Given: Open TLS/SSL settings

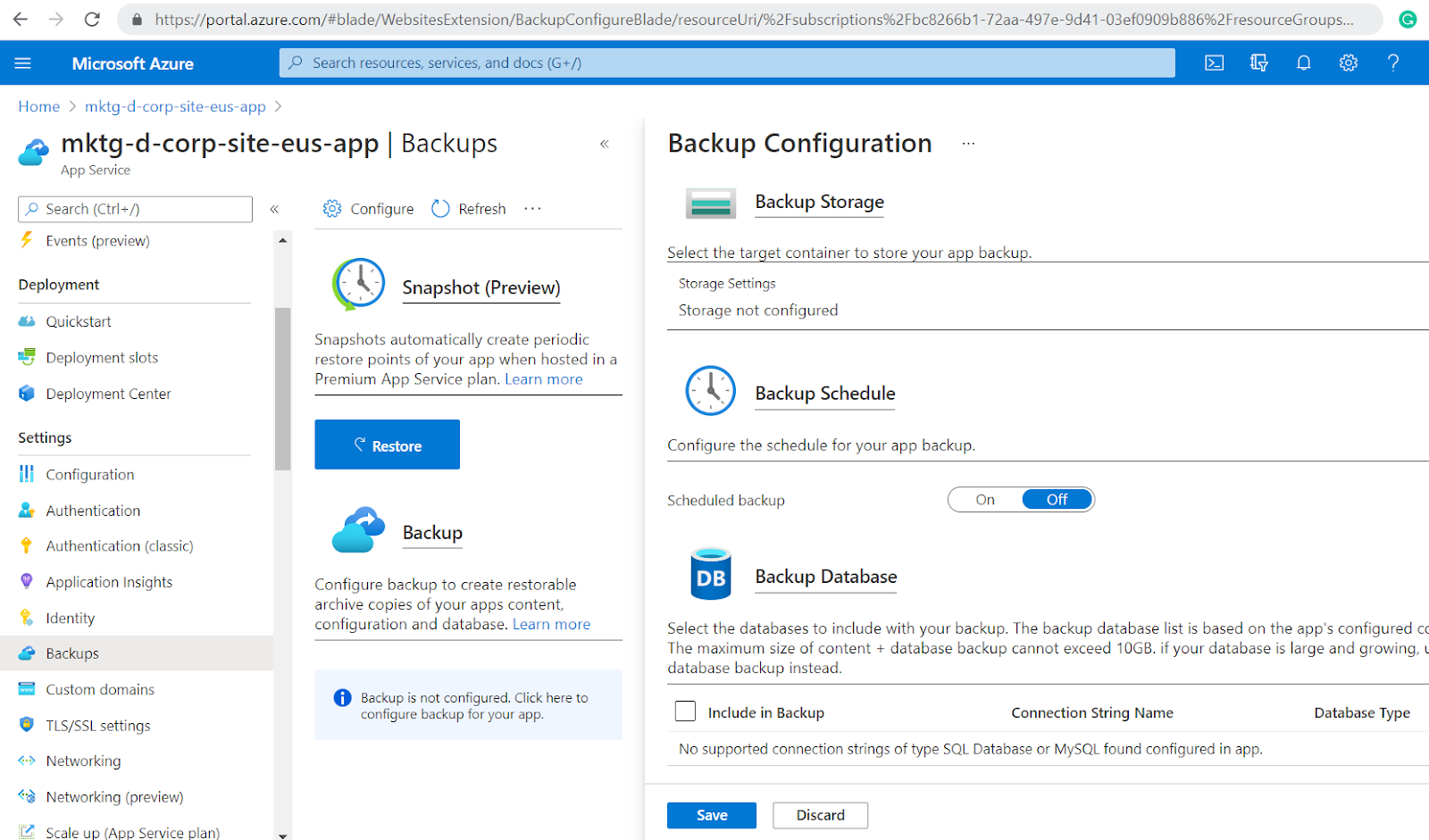Looking at the screenshot, I should pos(97,725).
